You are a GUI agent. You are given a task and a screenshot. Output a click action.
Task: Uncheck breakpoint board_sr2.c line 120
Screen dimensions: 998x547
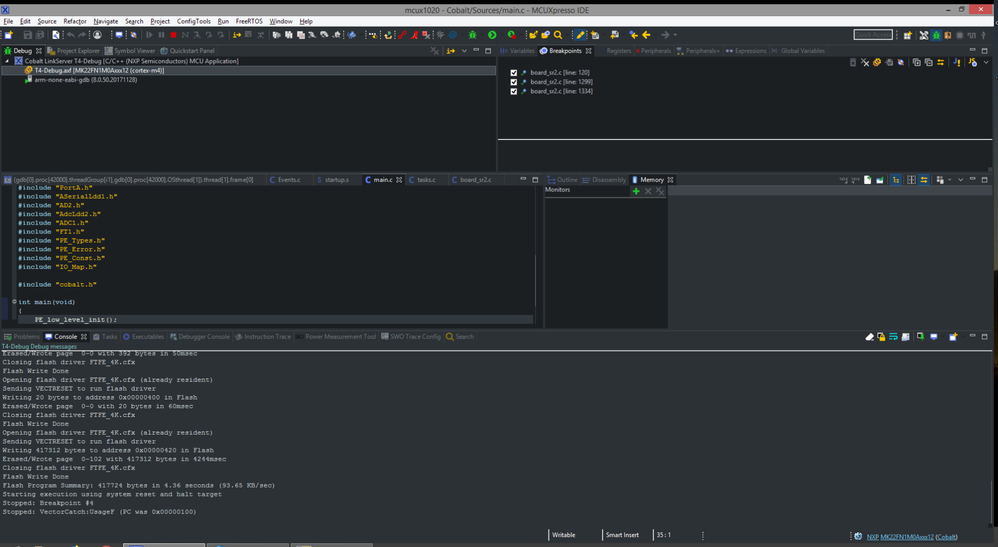pos(514,73)
